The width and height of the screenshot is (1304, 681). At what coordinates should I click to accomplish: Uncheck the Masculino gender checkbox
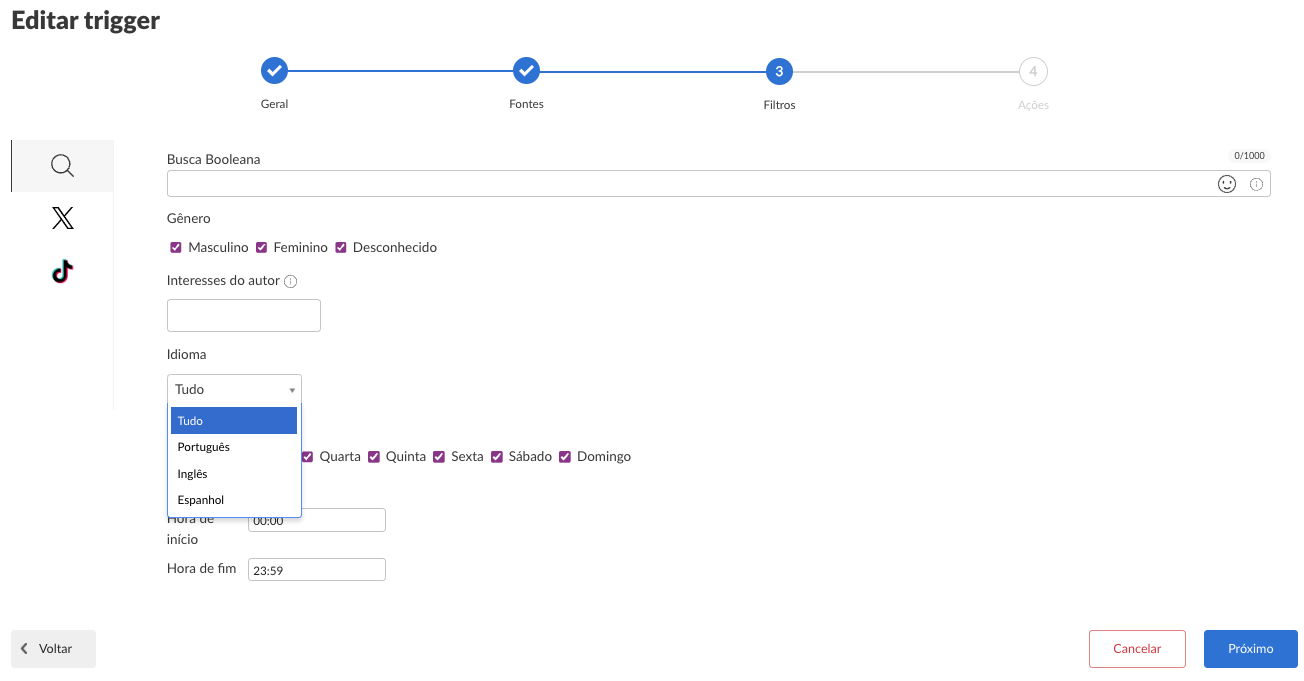[x=176, y=247]
